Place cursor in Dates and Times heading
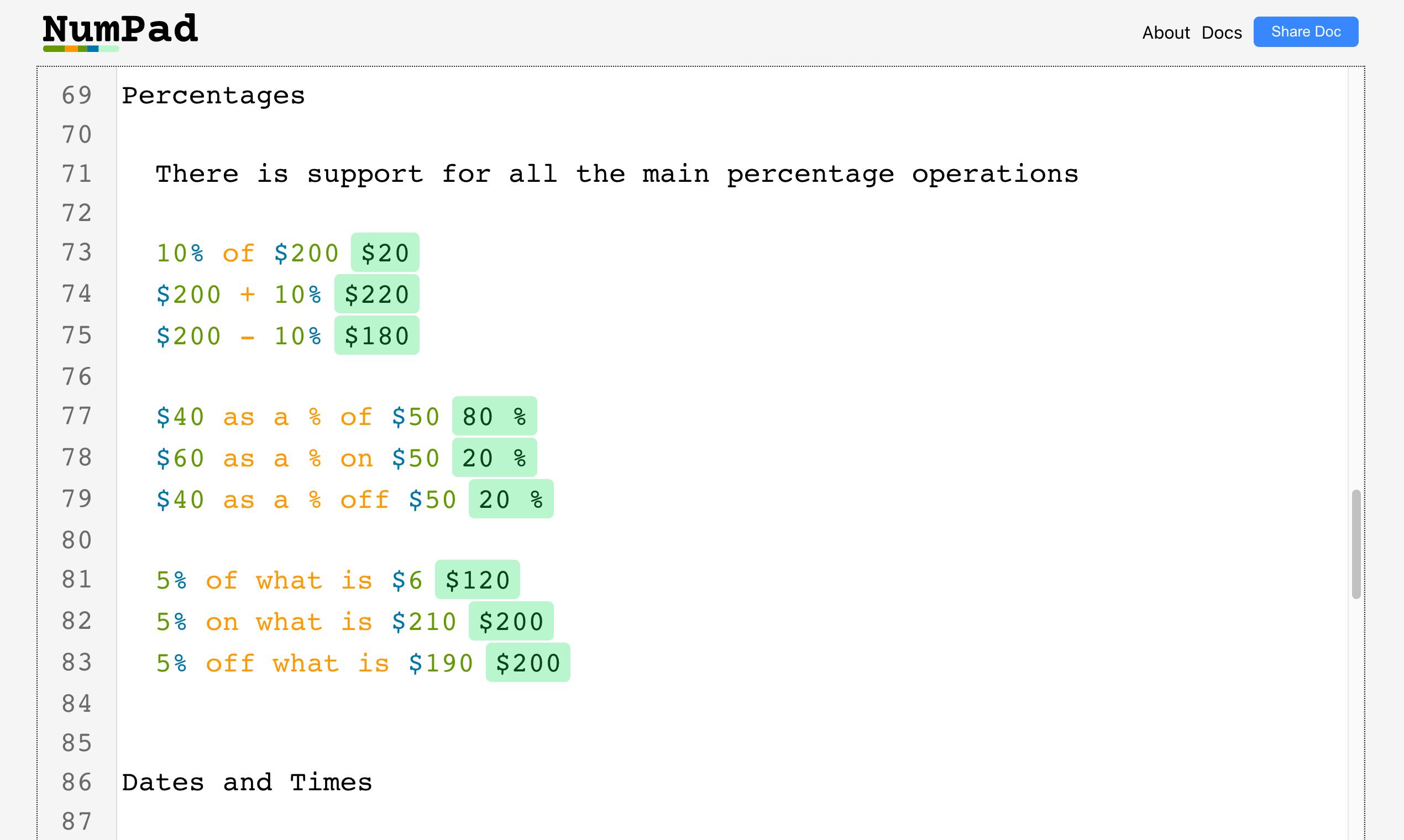Screen dimensions: 1404x840 coord(247,783)
